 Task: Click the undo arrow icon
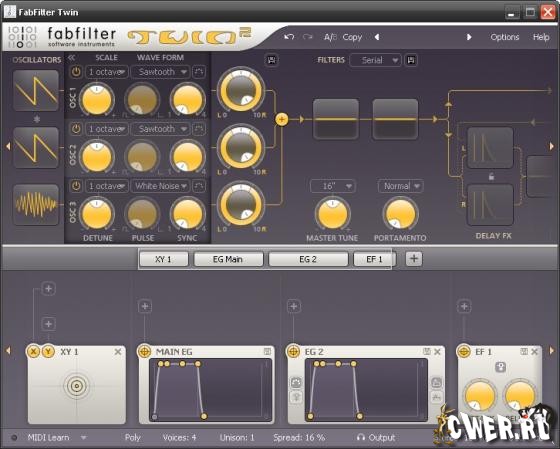(289, 37)
